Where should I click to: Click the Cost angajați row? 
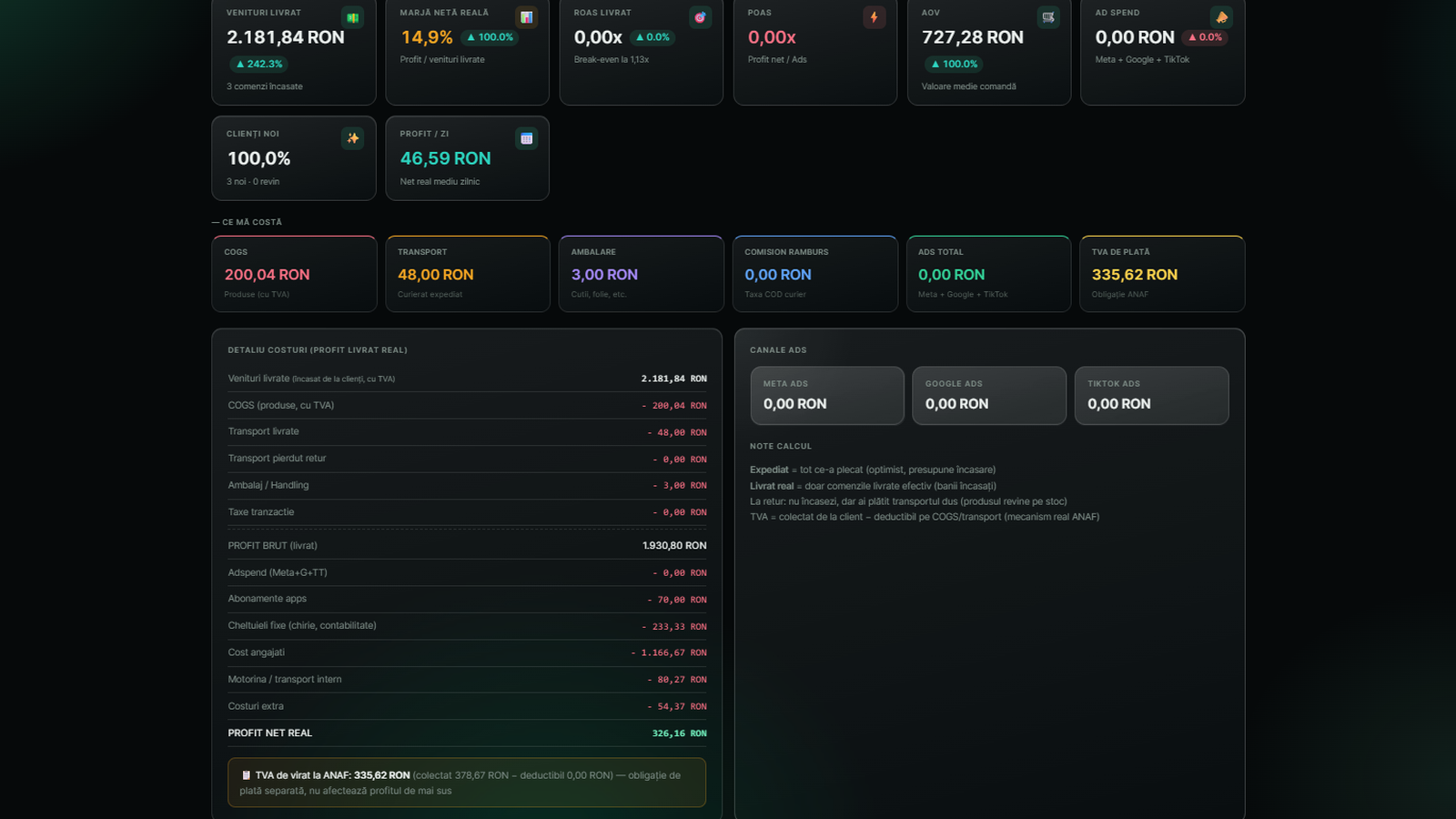(x=467, y=652)
